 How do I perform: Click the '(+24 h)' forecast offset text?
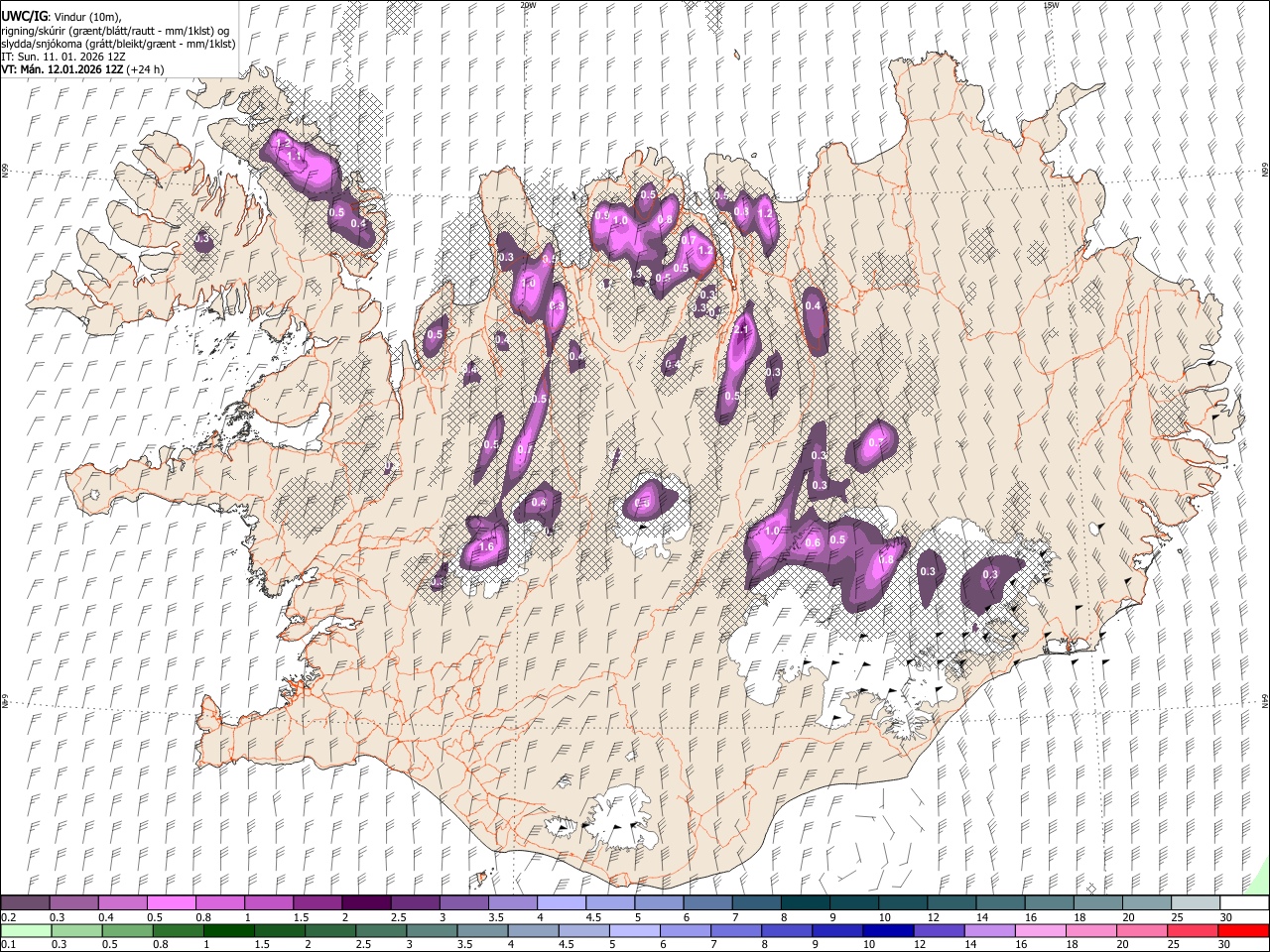tap(145, 69)
